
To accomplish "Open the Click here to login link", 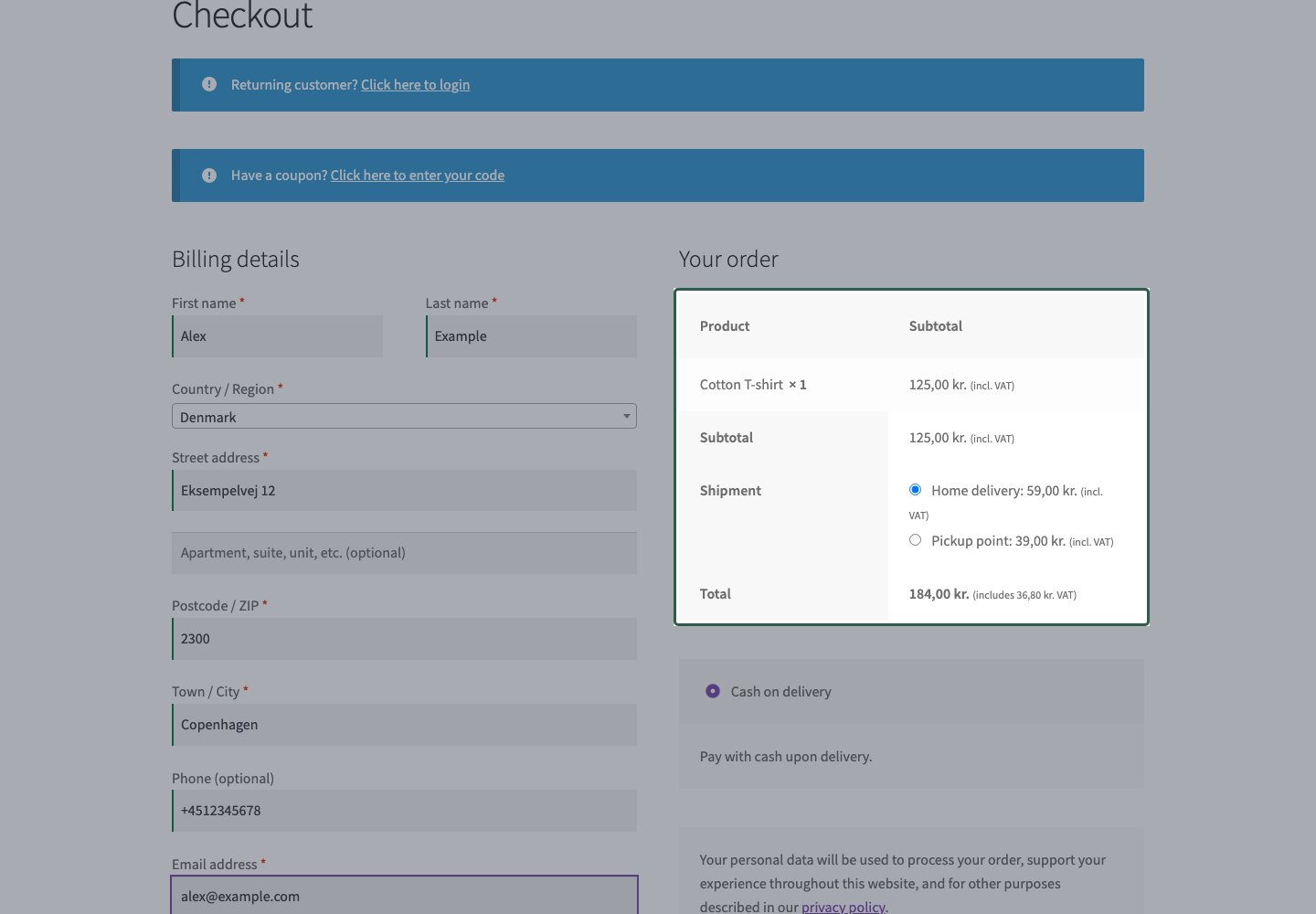I will coord(415,84).
